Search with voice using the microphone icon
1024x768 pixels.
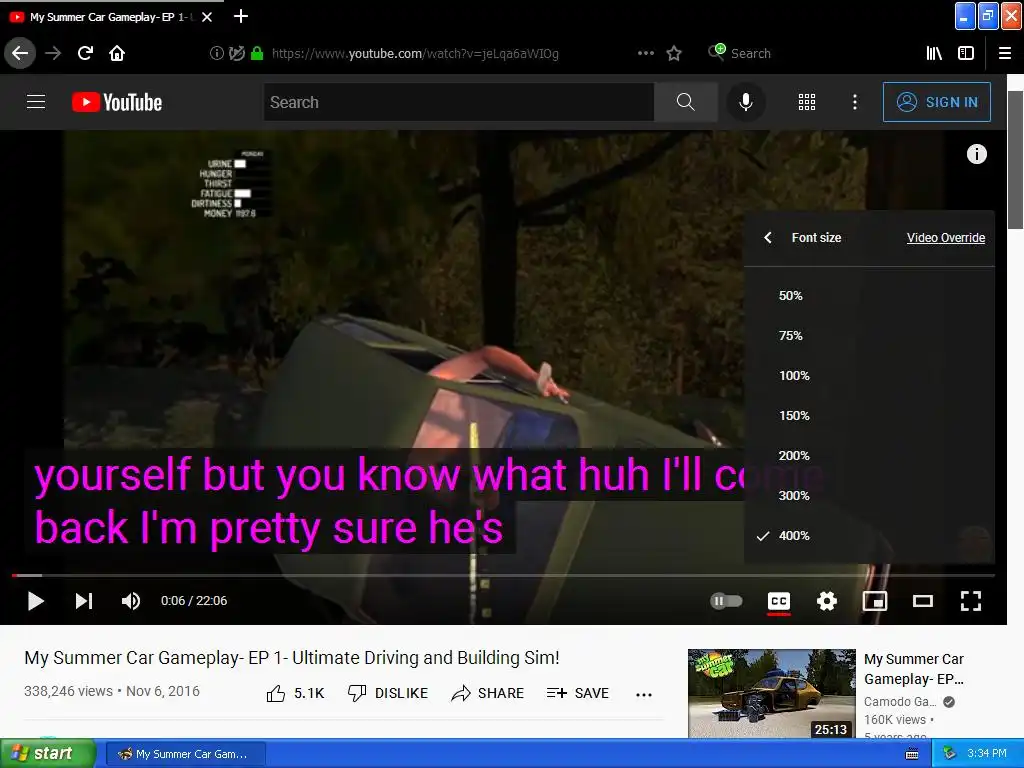[x=746, y=102]
